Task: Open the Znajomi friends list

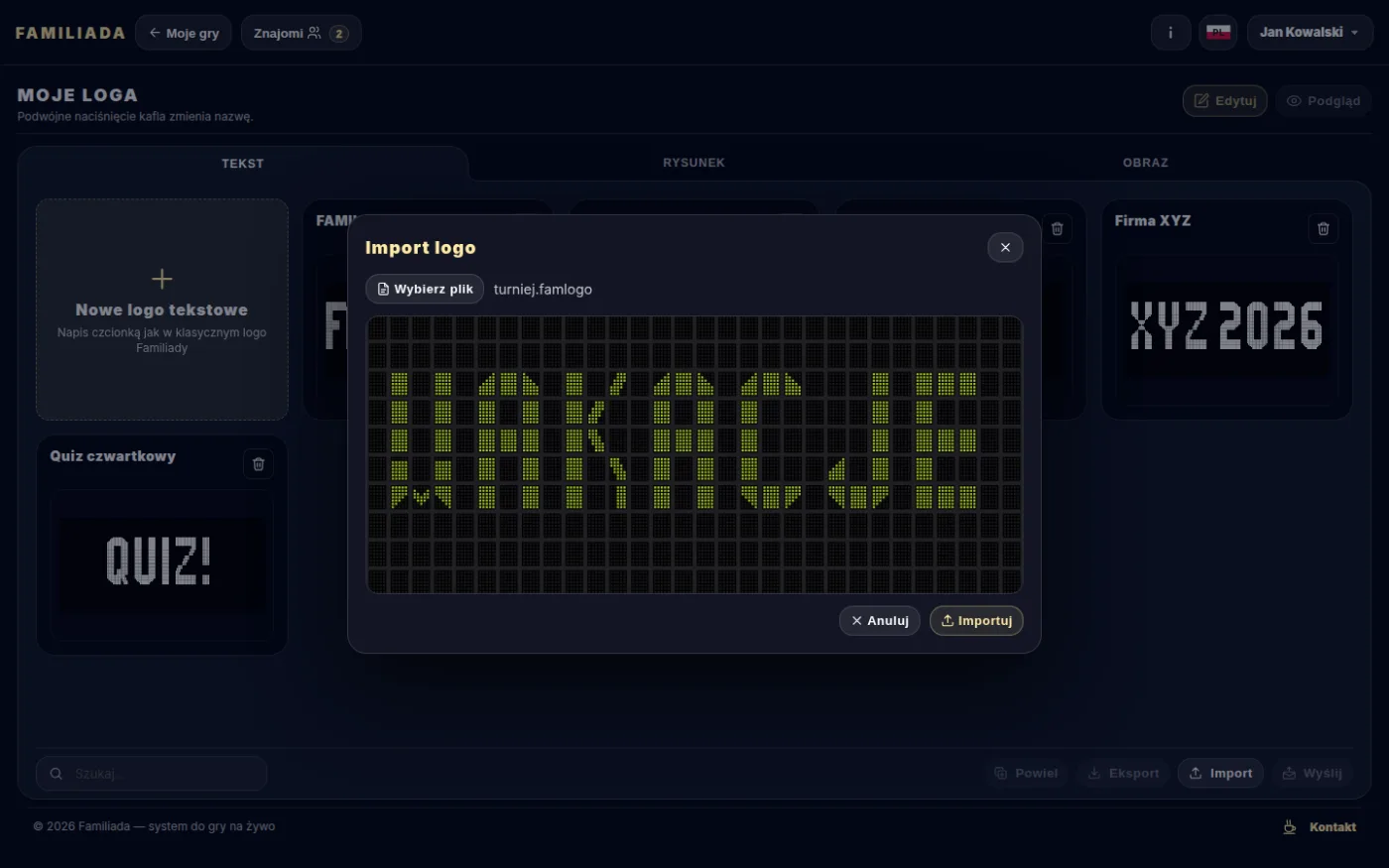Action: coord(301,33)
